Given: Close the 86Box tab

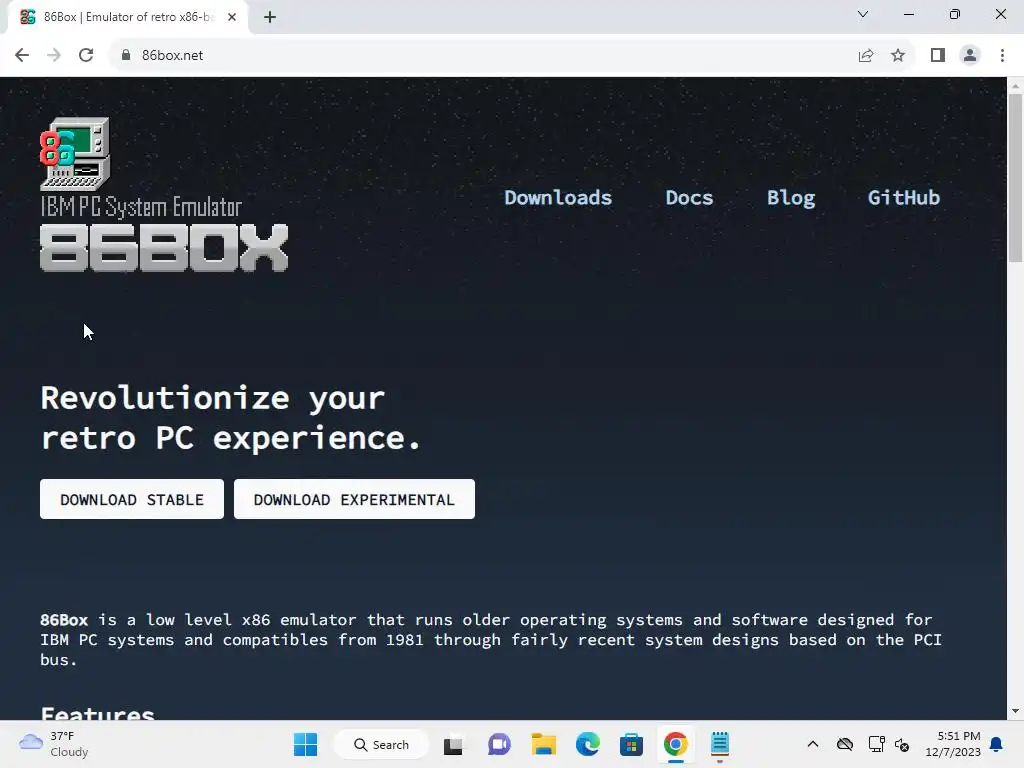Looking at the screenshot, I should [232, 17].
